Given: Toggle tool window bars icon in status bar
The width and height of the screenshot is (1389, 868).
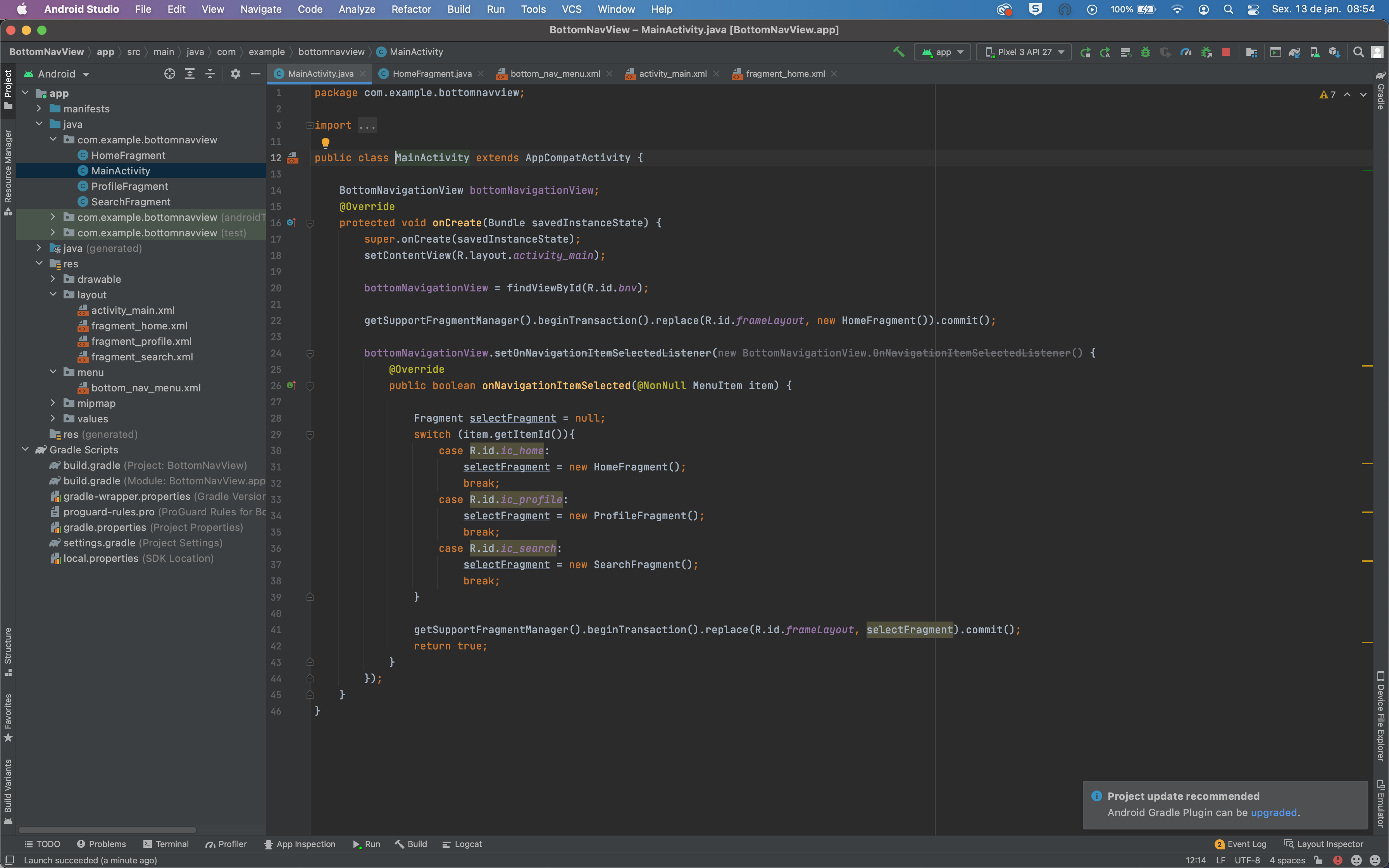Looking at the screenshot, I should click(9, 860).
